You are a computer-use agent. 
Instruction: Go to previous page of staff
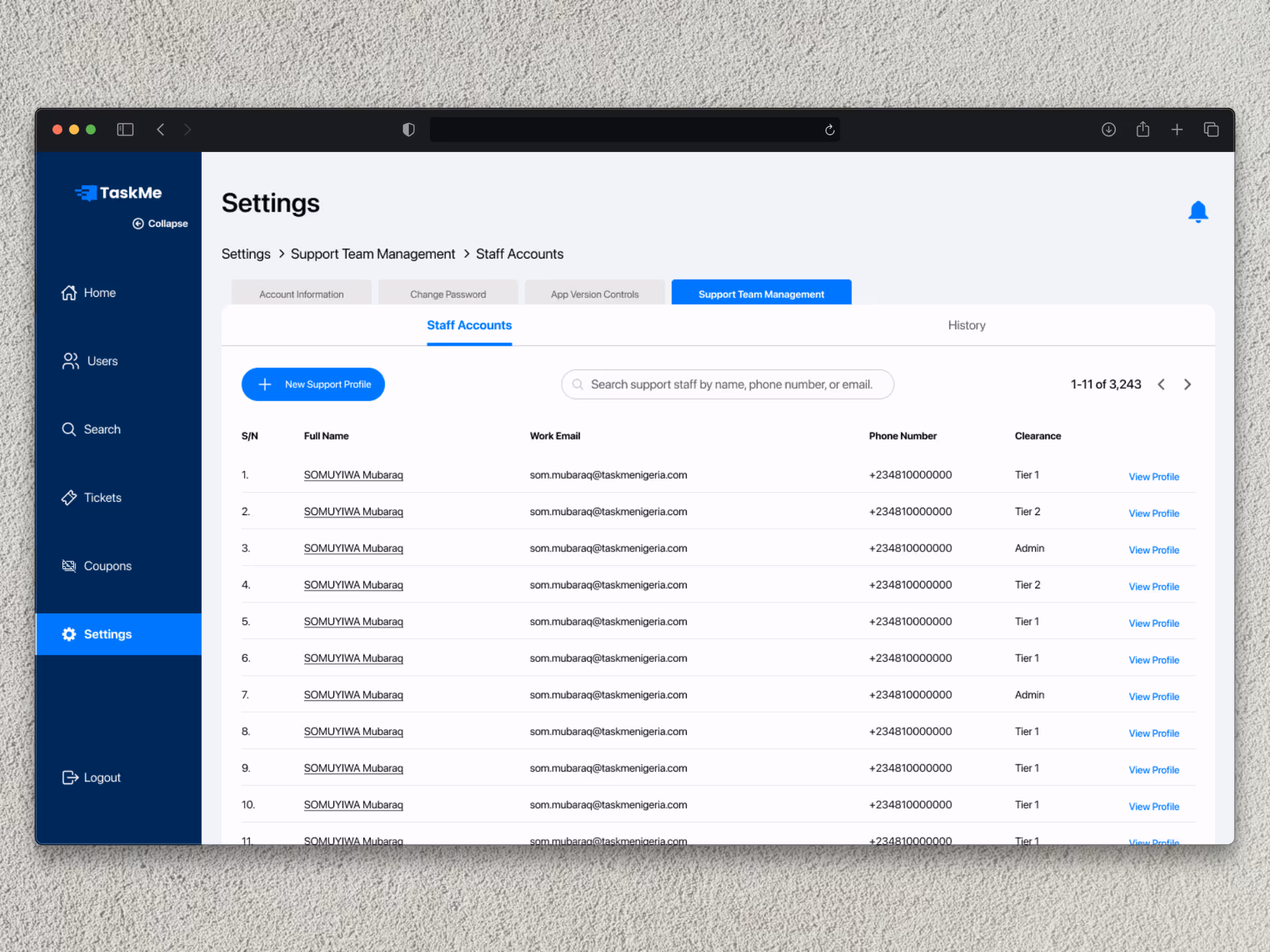pyautogui.click(x=1162, y=384)
